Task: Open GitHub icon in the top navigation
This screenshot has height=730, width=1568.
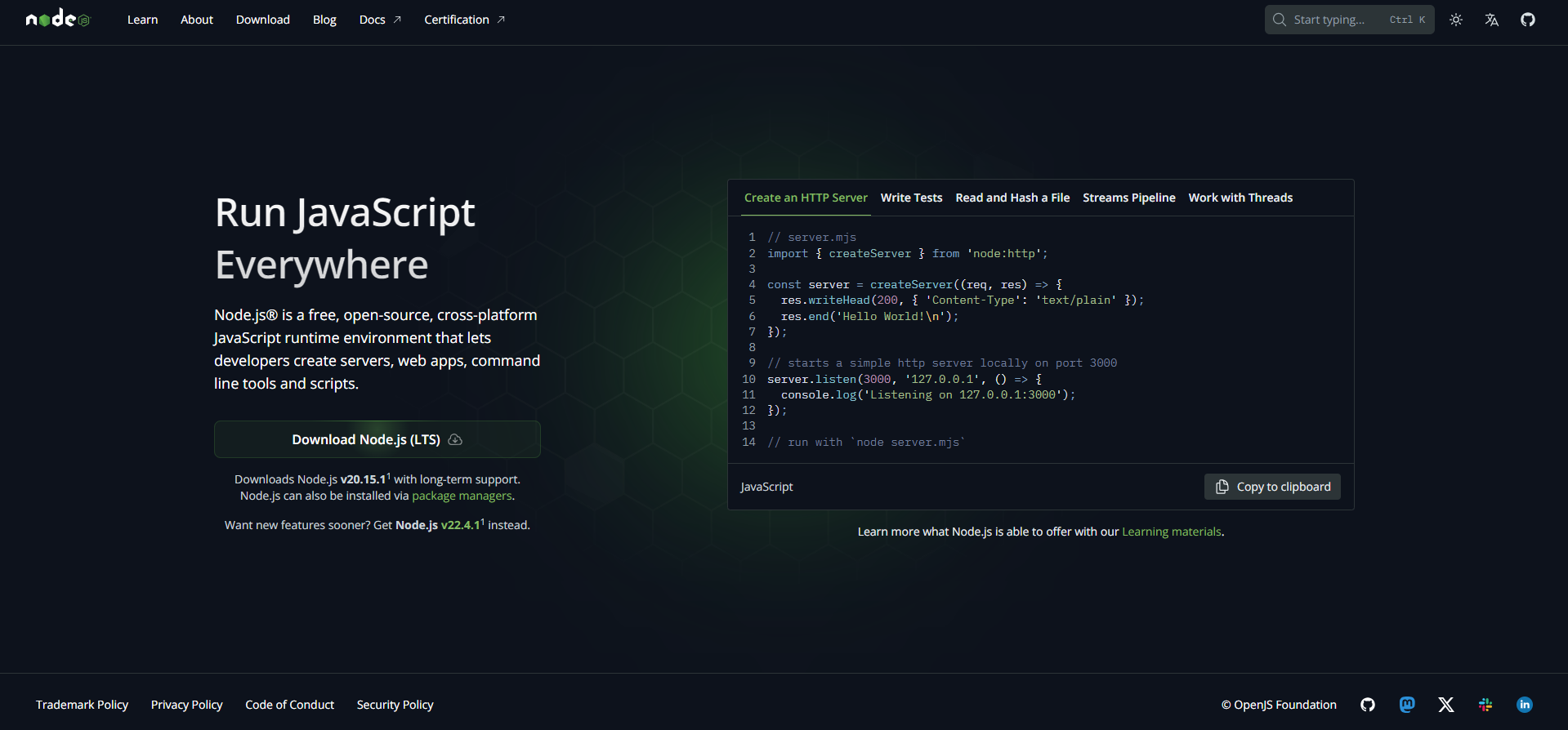Action: click(1528, 20)
